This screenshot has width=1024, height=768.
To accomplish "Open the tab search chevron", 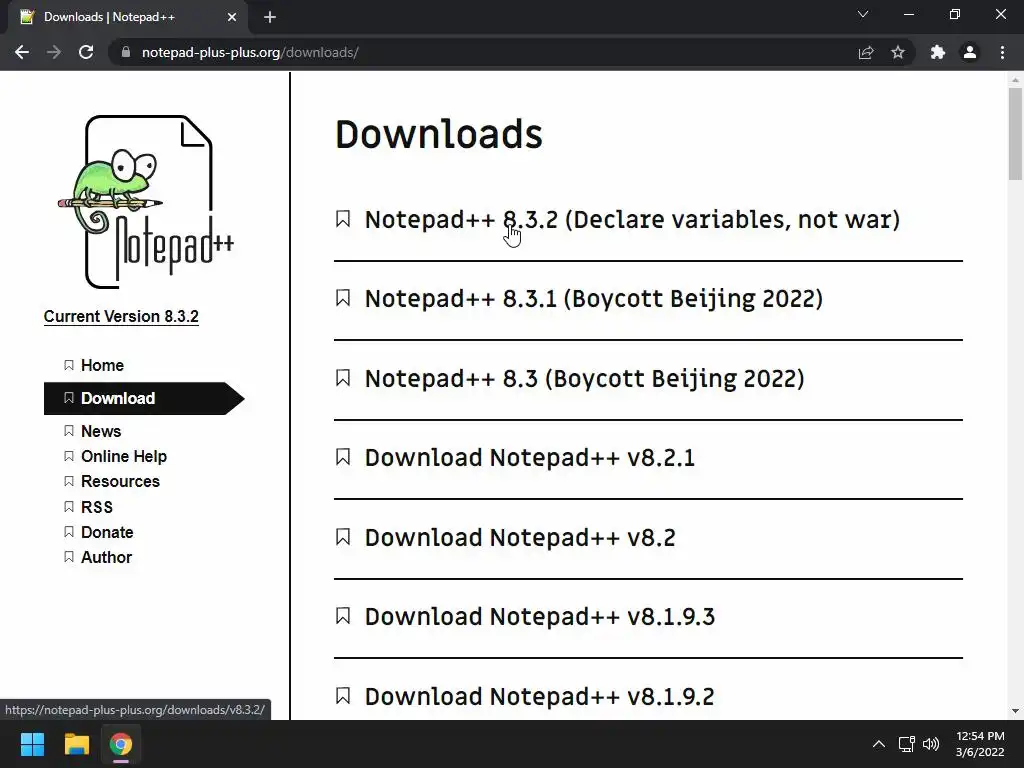I will [x=863, y=14].
